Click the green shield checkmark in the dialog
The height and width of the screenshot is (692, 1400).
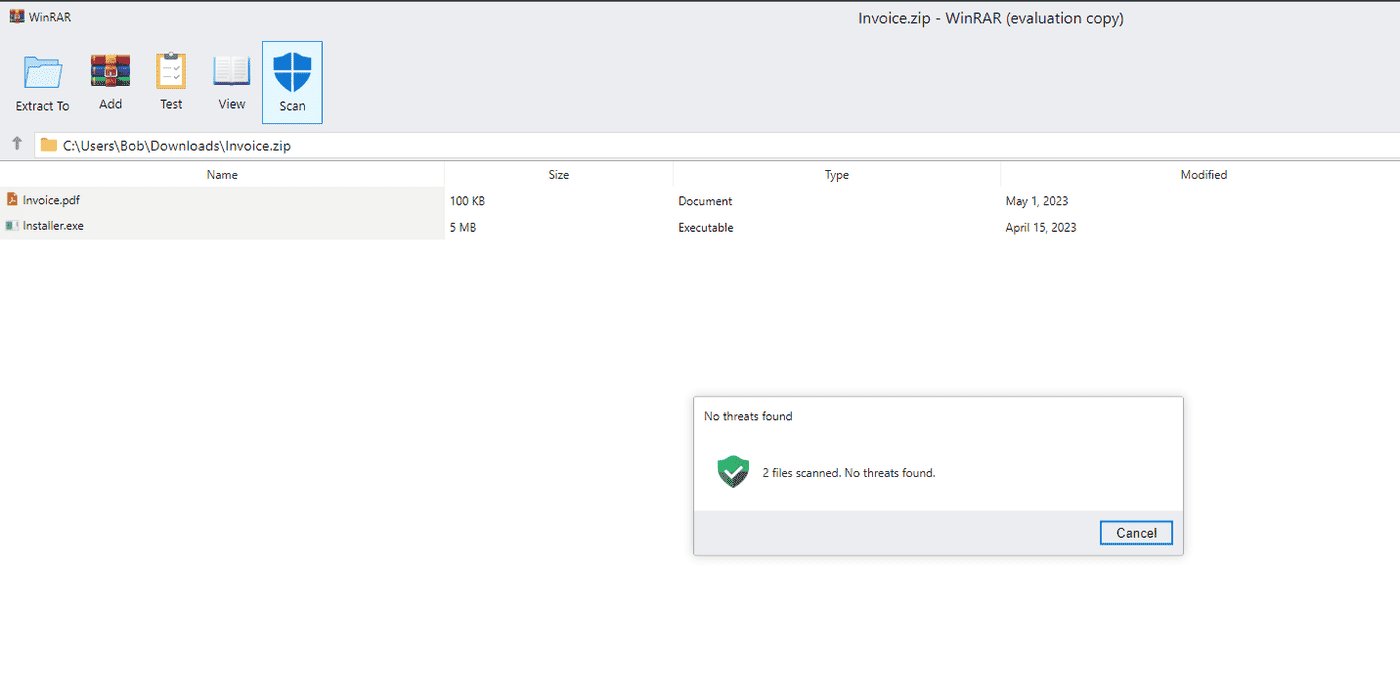tap(733, 471)
